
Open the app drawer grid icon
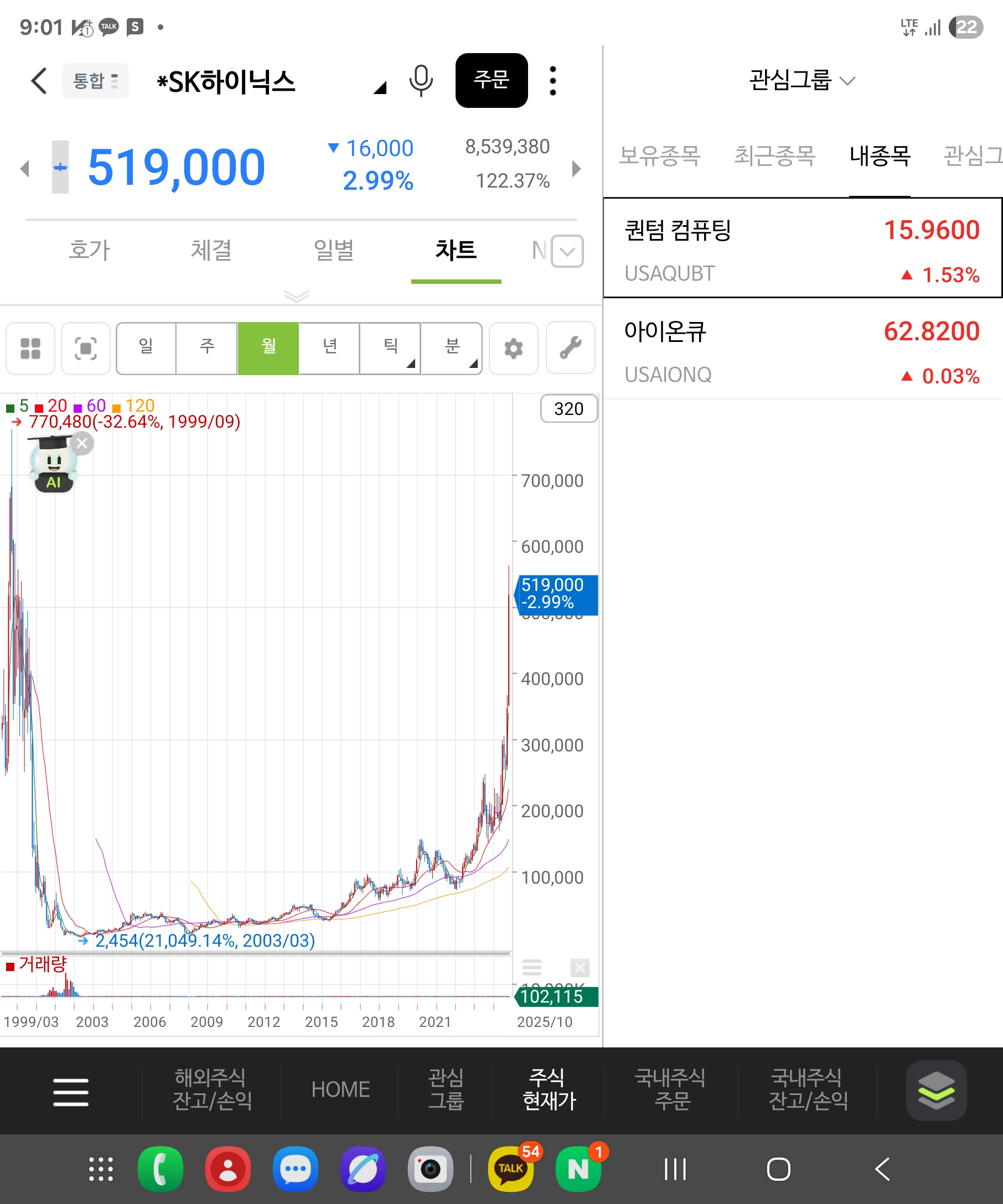pyautogui.click(x=101, y=1169)
